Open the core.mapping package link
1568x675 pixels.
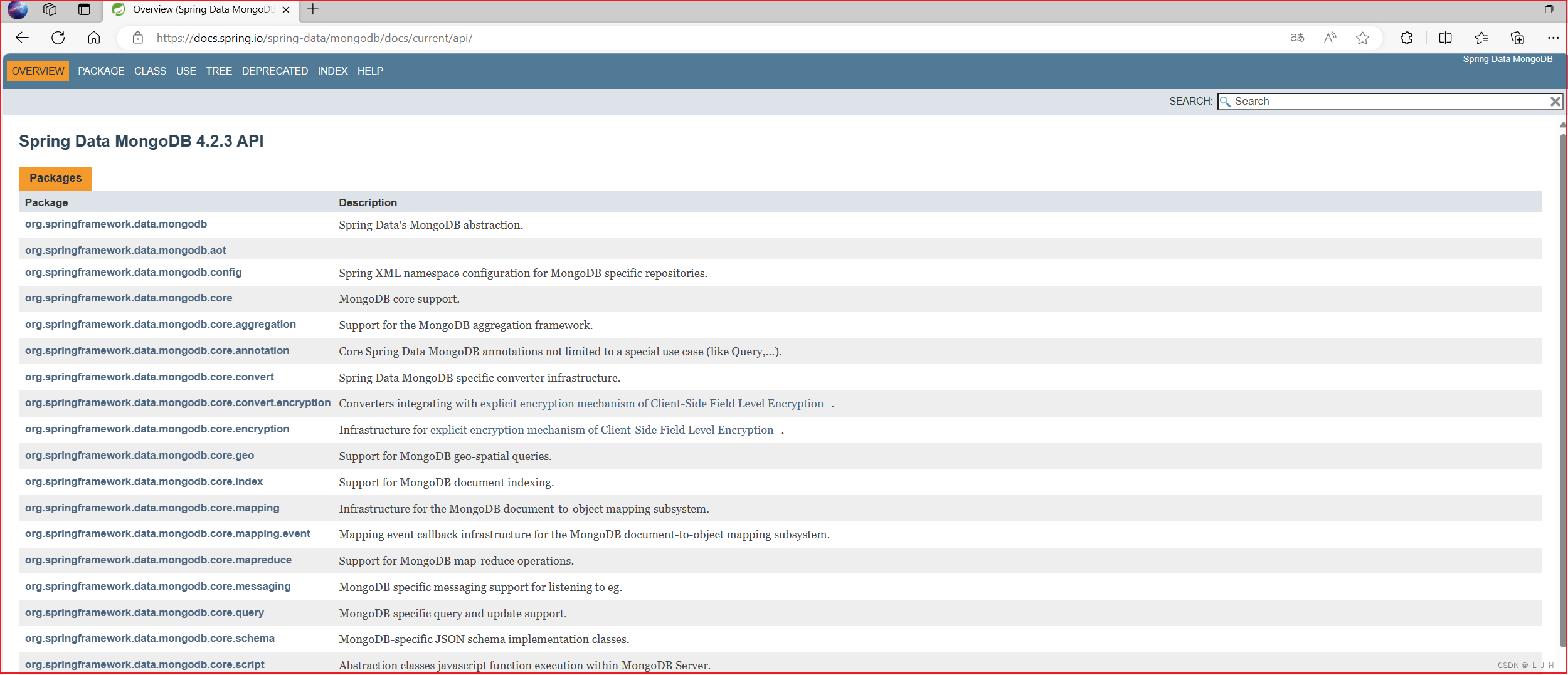tap(152, 508)
